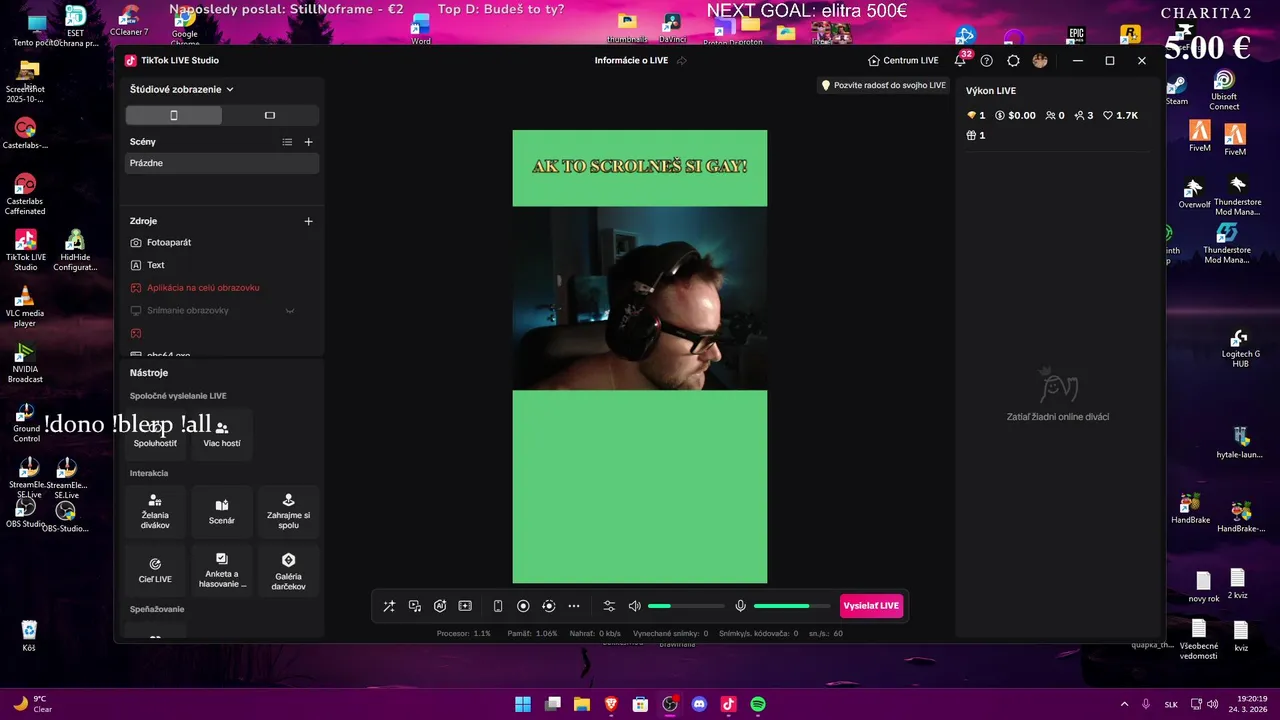
Task: Click the diamonds count in Výkon LIVE
Action: pos(976,116)
